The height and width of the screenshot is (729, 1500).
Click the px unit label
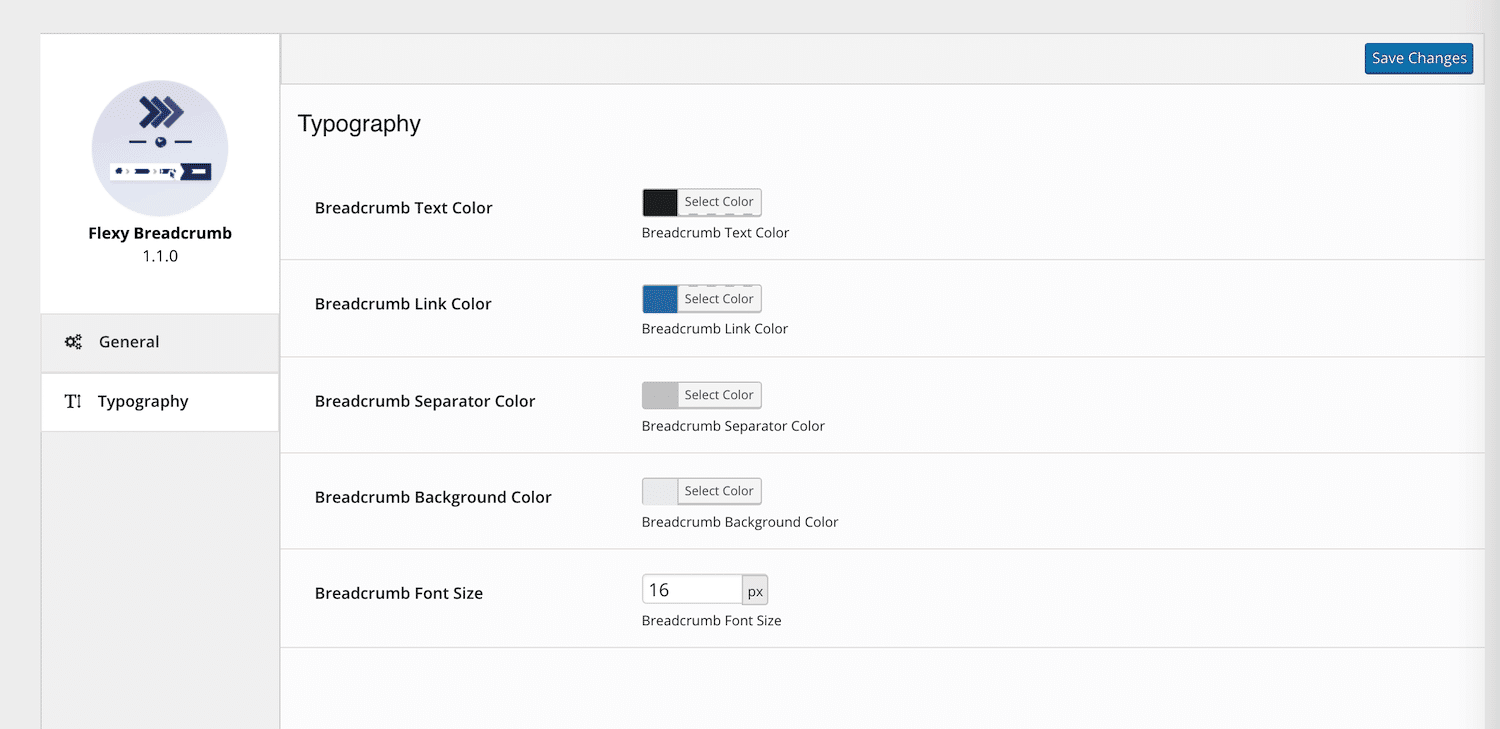(x=755, y=590)
